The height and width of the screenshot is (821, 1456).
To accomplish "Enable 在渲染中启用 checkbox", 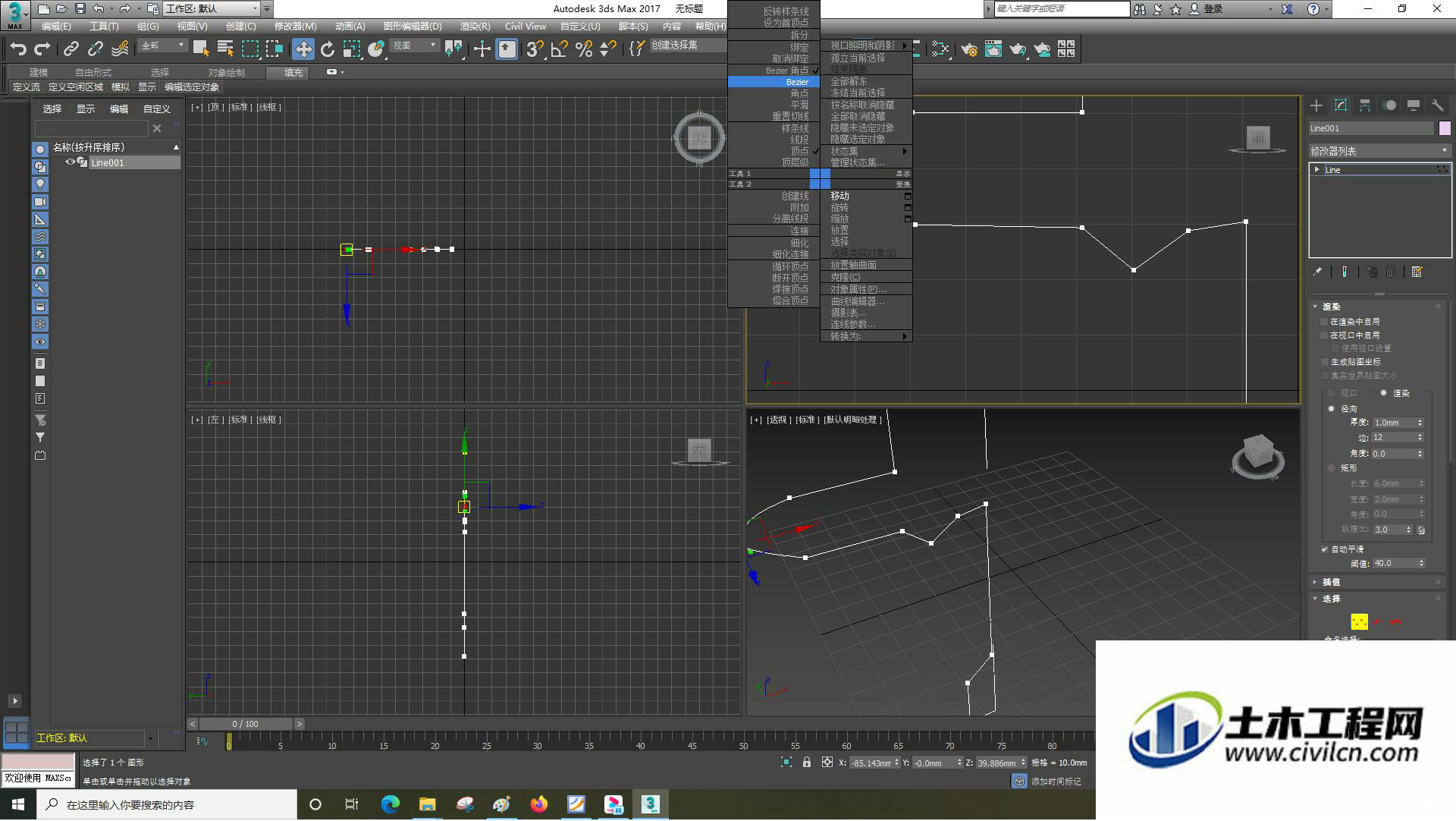I will tap(1325, 322).
